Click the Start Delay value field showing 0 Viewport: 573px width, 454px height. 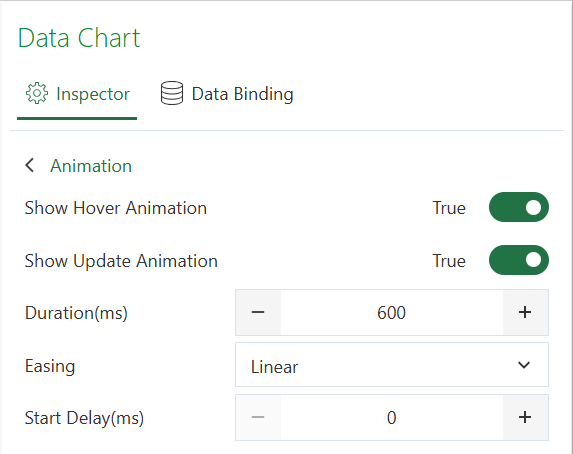[x=392, y=417]
